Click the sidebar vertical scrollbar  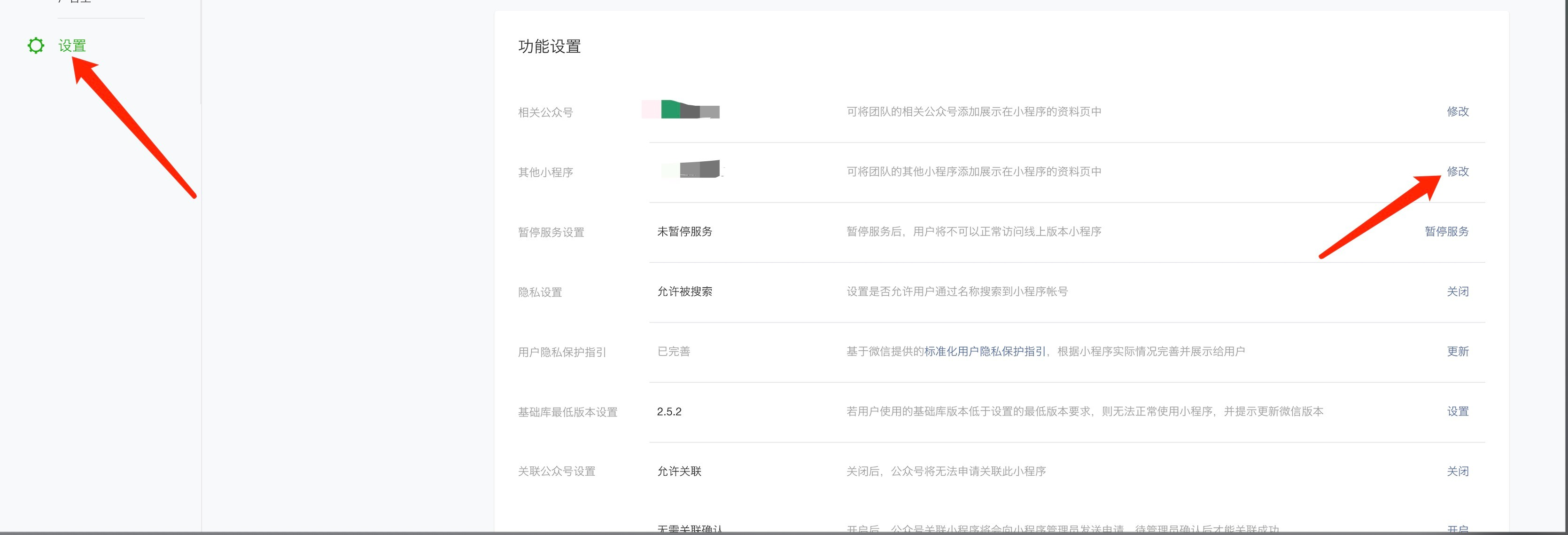(201, 52)
